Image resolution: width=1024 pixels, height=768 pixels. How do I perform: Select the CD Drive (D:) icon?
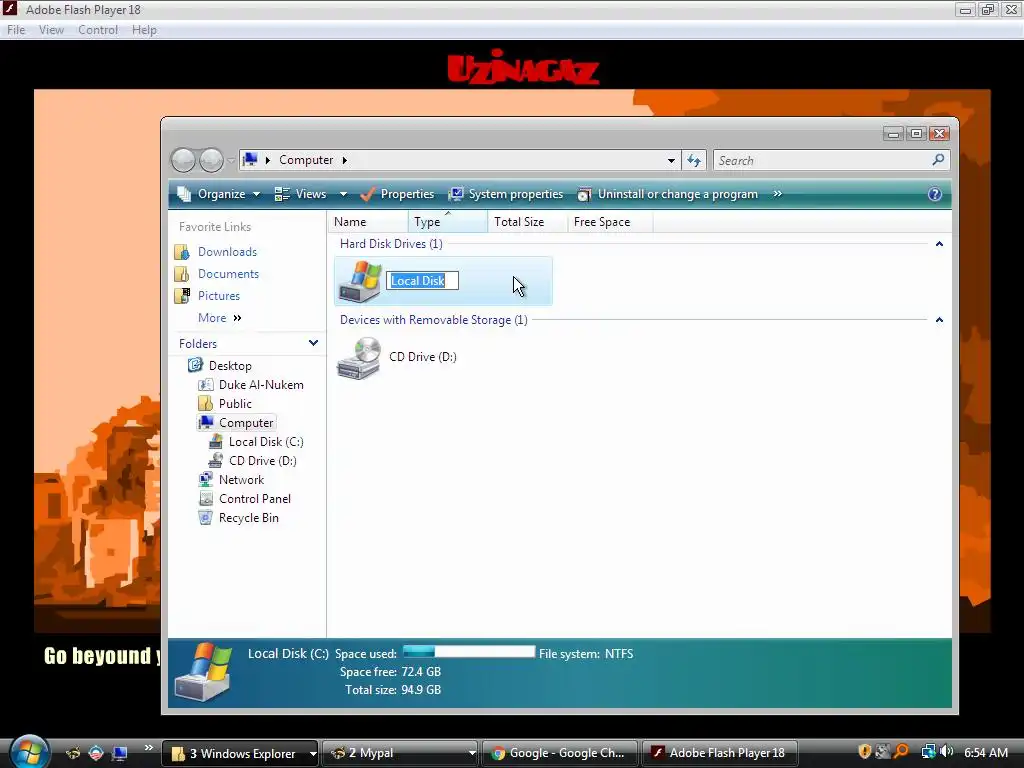[359, 358]
